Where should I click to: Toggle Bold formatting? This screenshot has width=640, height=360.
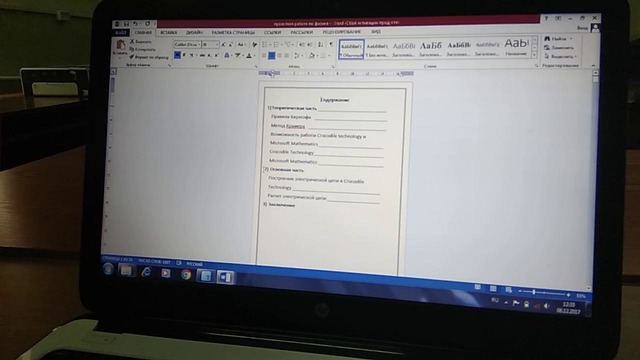pos(177,55)
